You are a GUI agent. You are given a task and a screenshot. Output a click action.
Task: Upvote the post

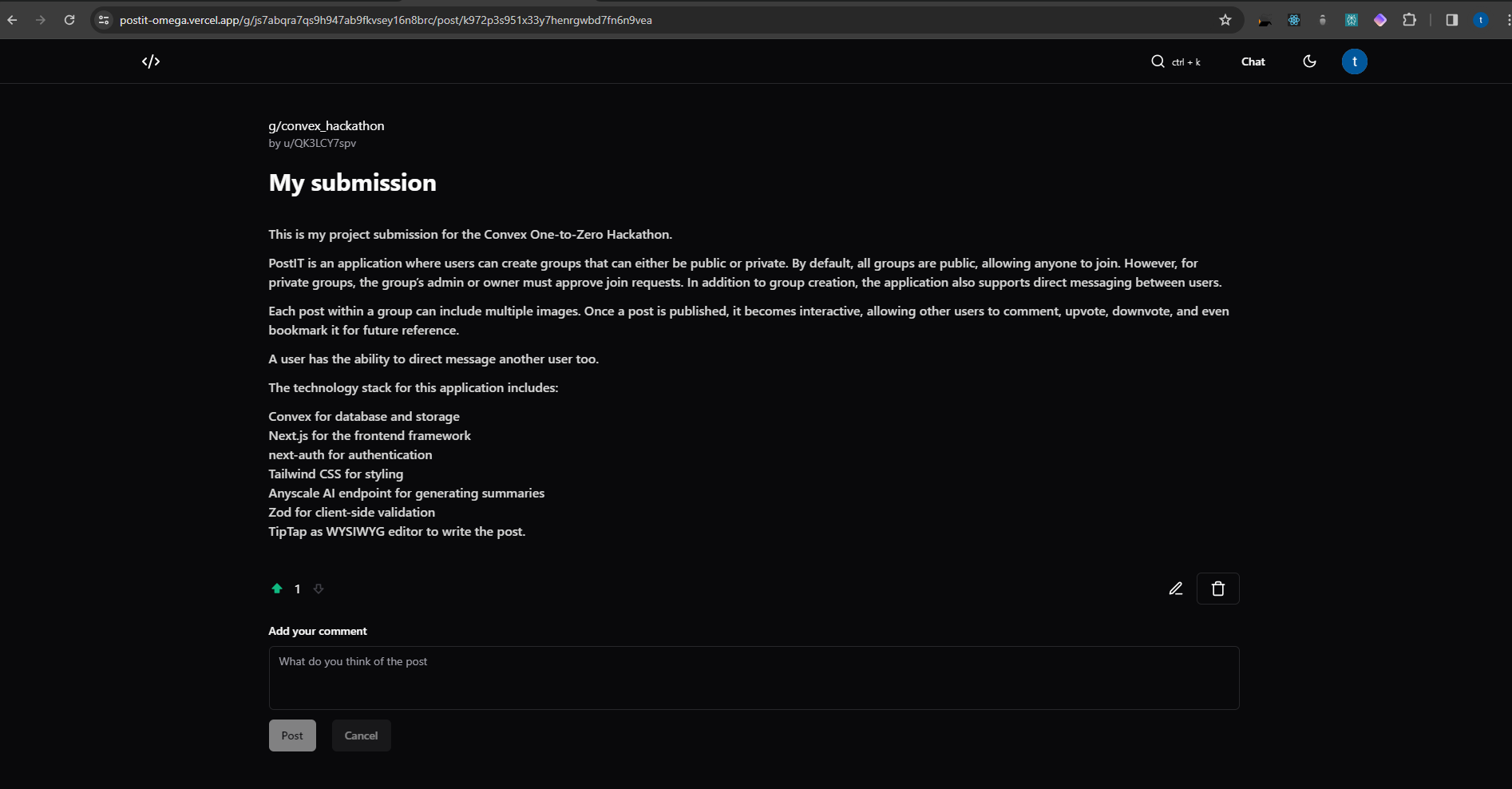point(277,589)
